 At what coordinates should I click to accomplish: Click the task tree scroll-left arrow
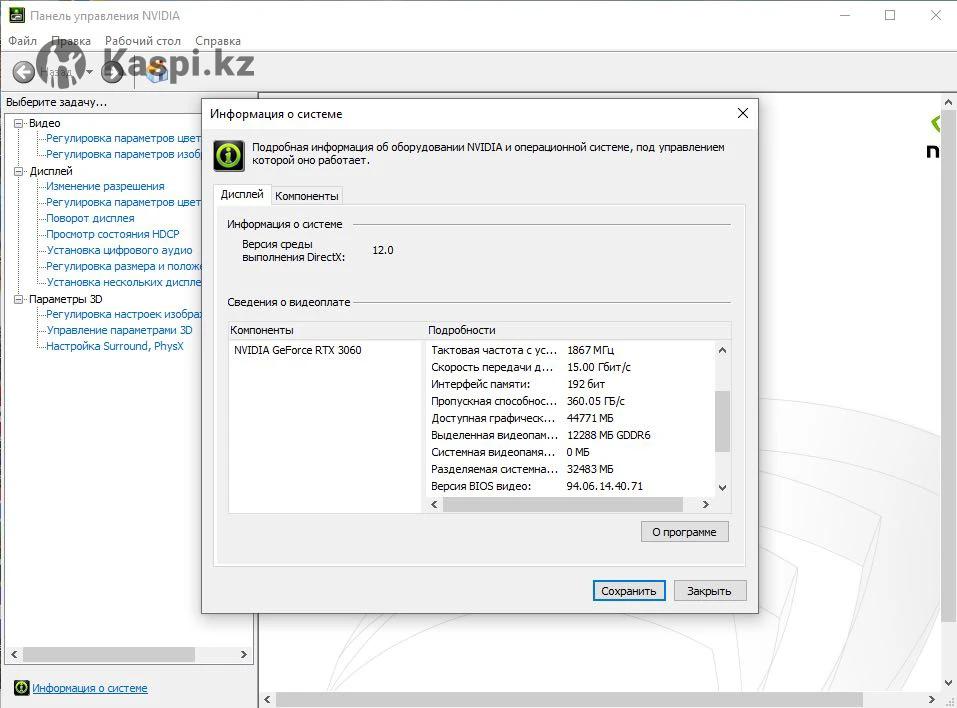(14, 654)
